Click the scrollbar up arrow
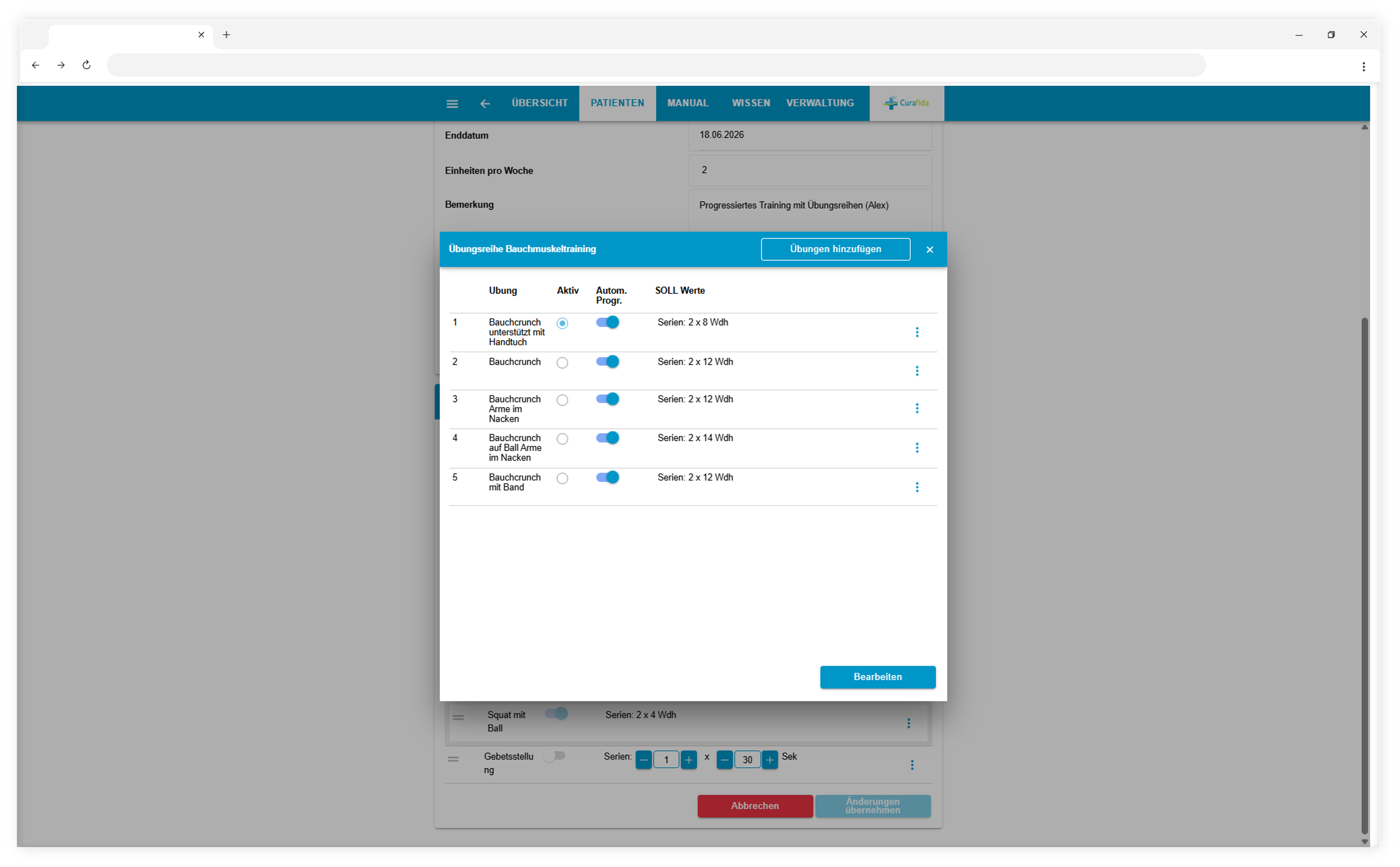The height and width of the screenshot is (867, 1400). [1364, 127]
